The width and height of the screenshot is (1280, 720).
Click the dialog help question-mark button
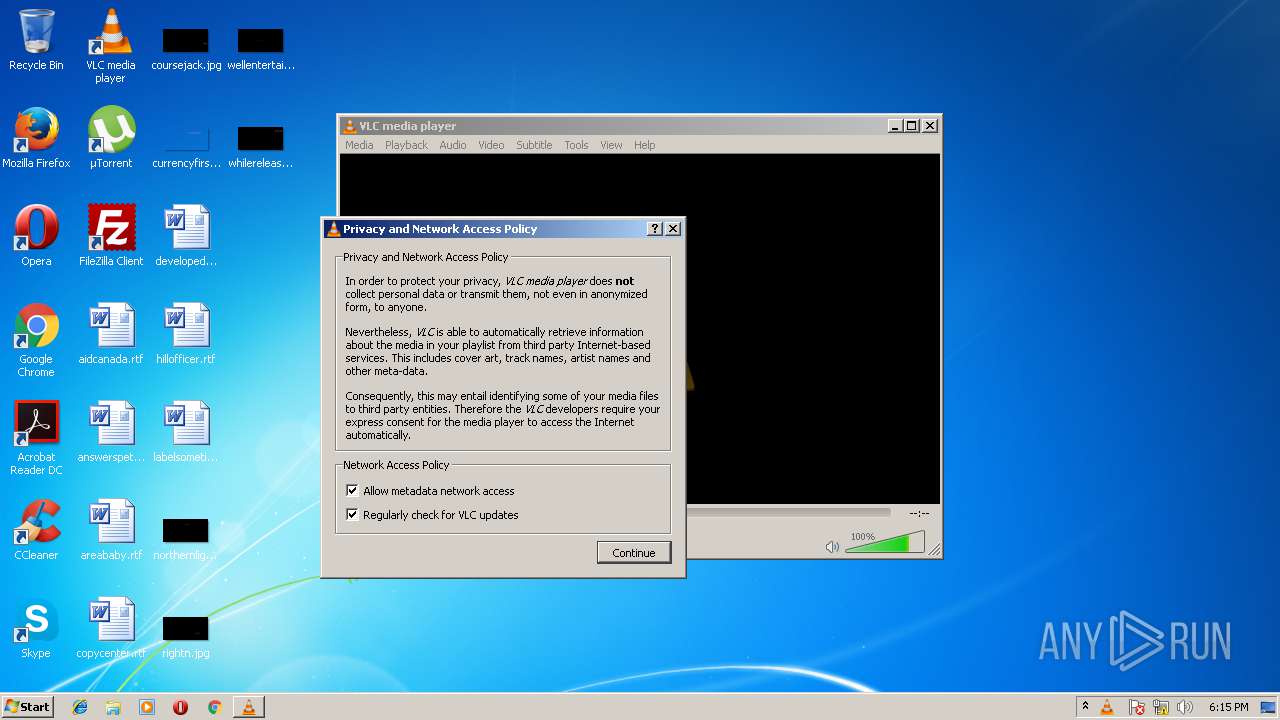(655, 229)
